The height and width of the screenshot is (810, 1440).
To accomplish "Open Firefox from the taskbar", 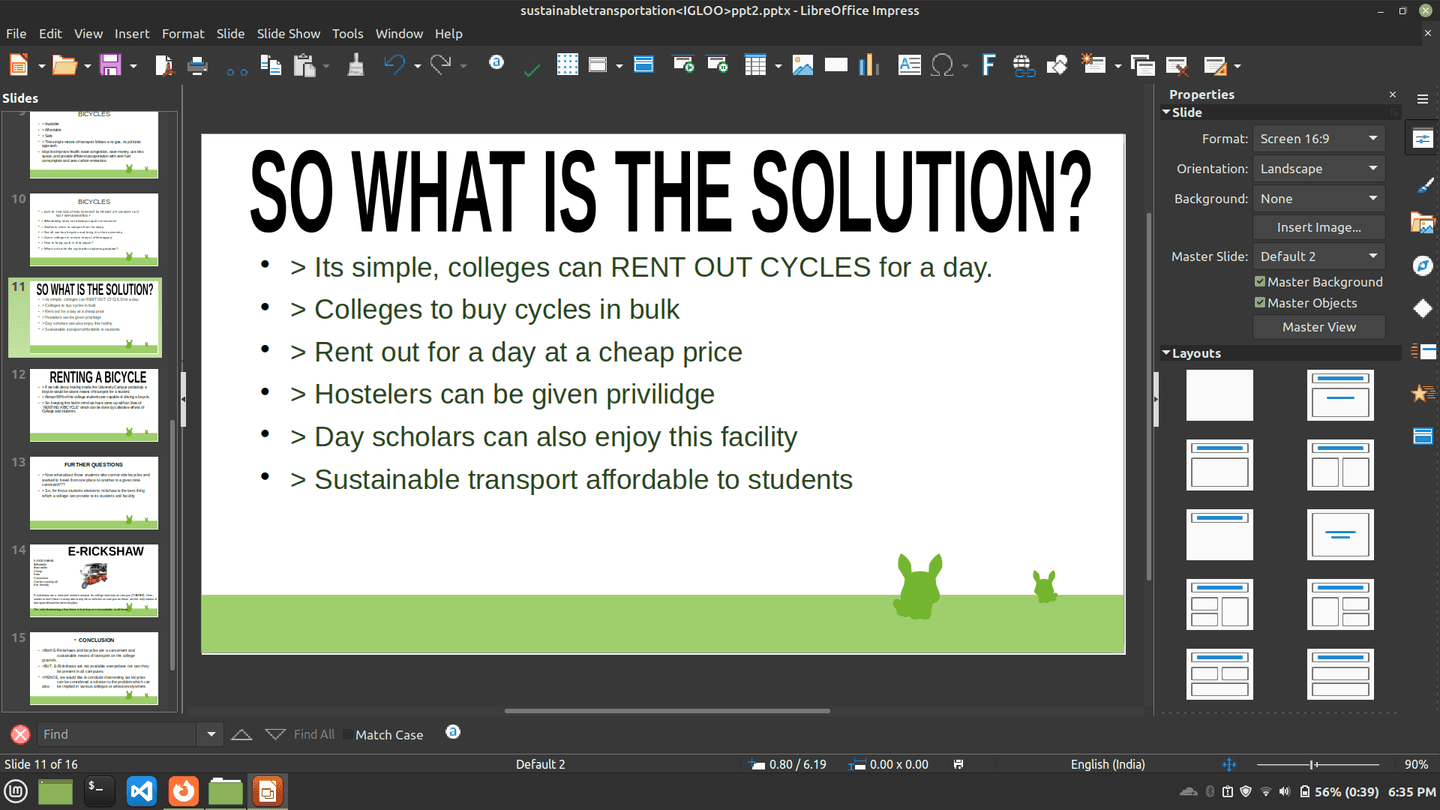I will coord(184,791).
